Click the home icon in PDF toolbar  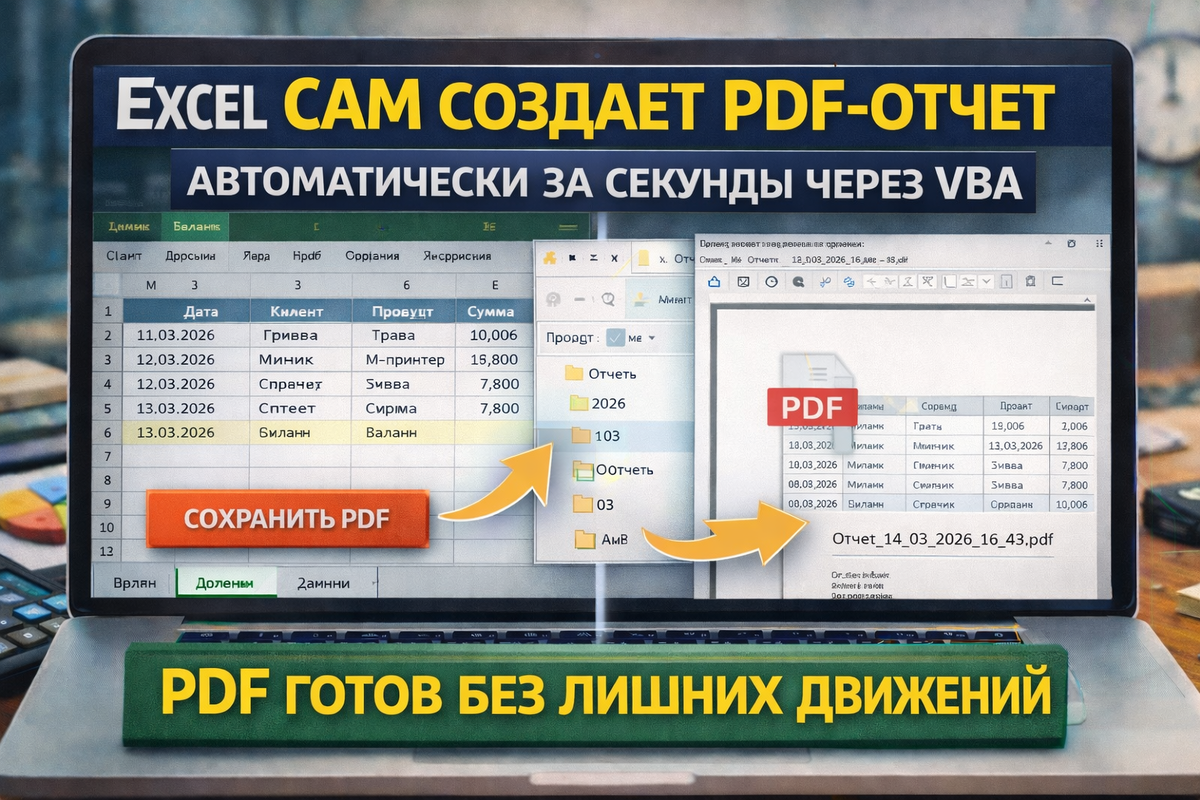pos(714,282)
